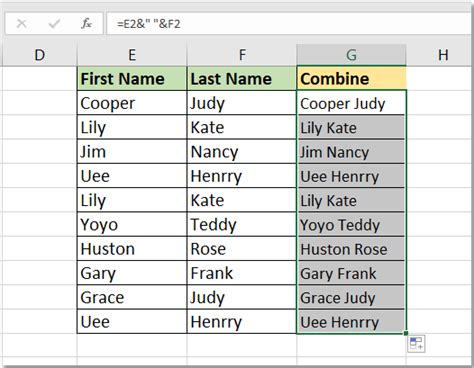474x368 pixels.
Task: Select the Combine header cell
Action: pyautogui.click(x=351, y=79)
